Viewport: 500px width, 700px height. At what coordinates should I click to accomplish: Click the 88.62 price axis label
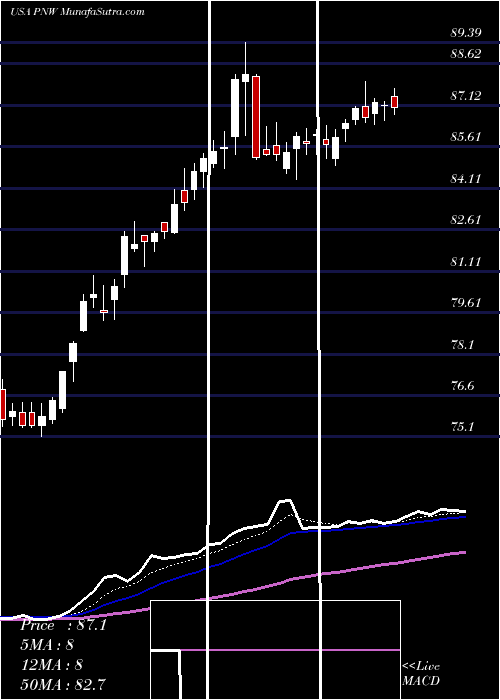(466, 54)
